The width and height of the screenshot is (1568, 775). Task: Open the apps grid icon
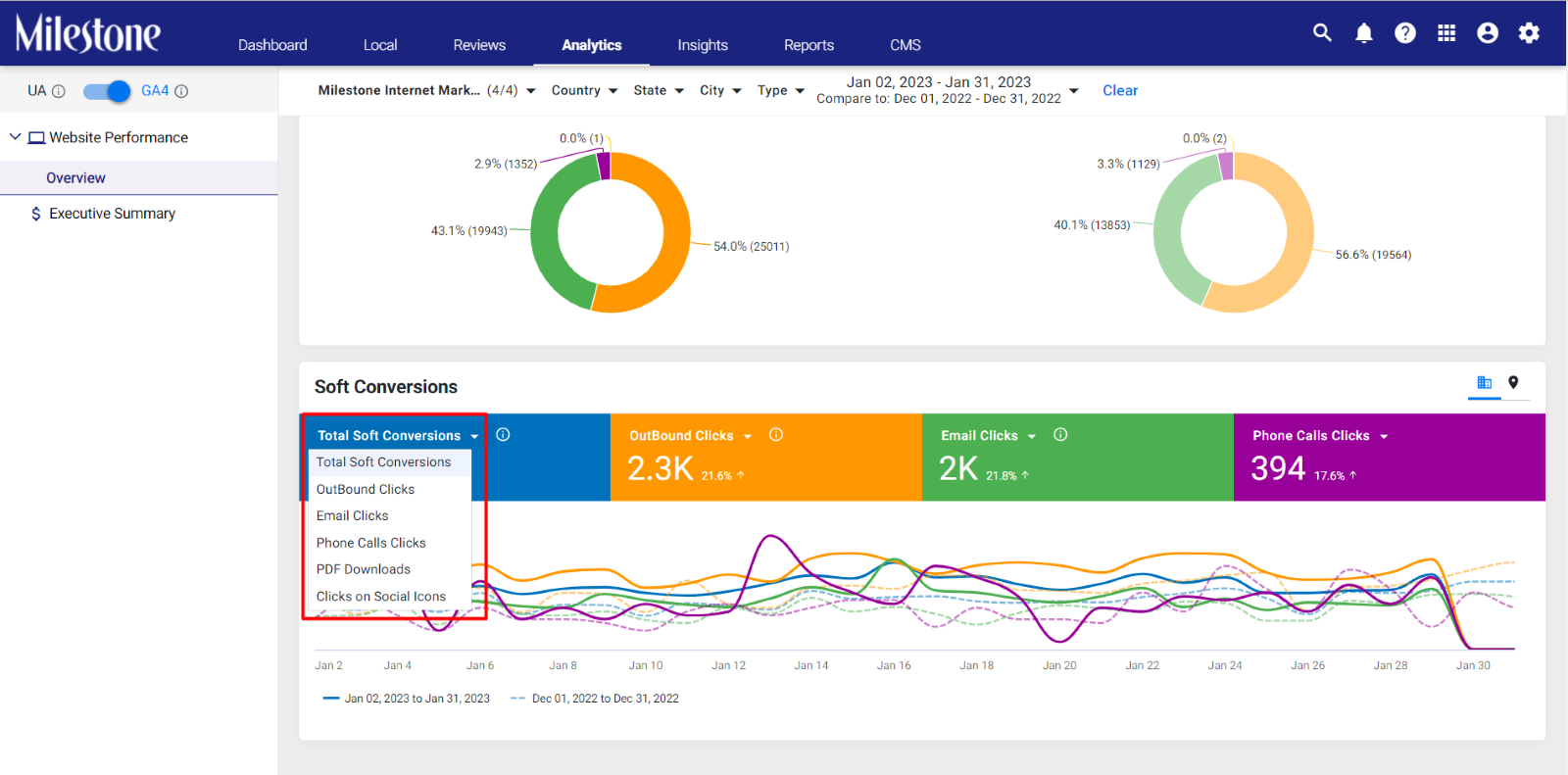coord(1446,33)
